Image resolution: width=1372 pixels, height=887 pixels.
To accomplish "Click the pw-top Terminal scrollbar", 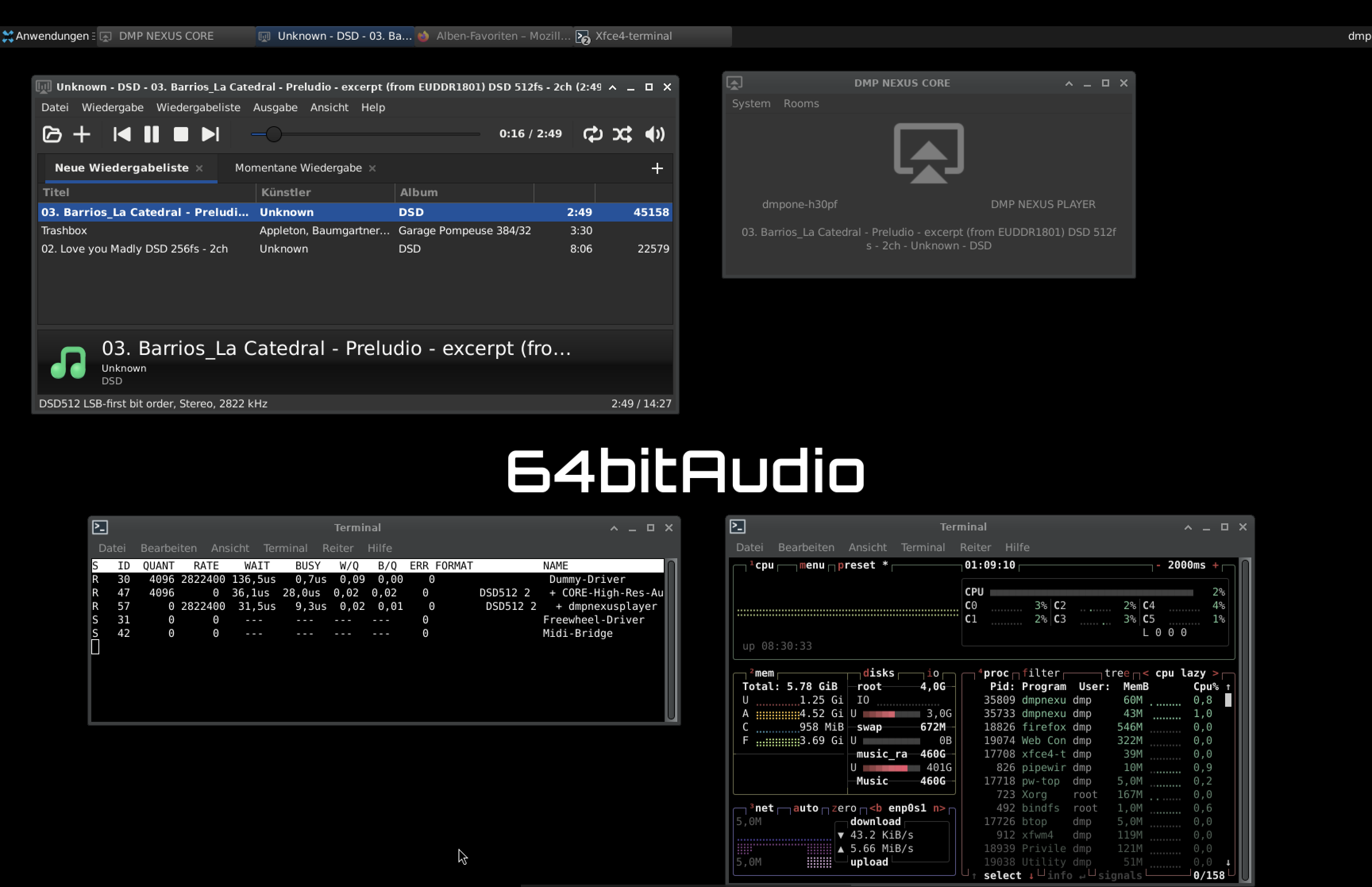I will 671,639.
